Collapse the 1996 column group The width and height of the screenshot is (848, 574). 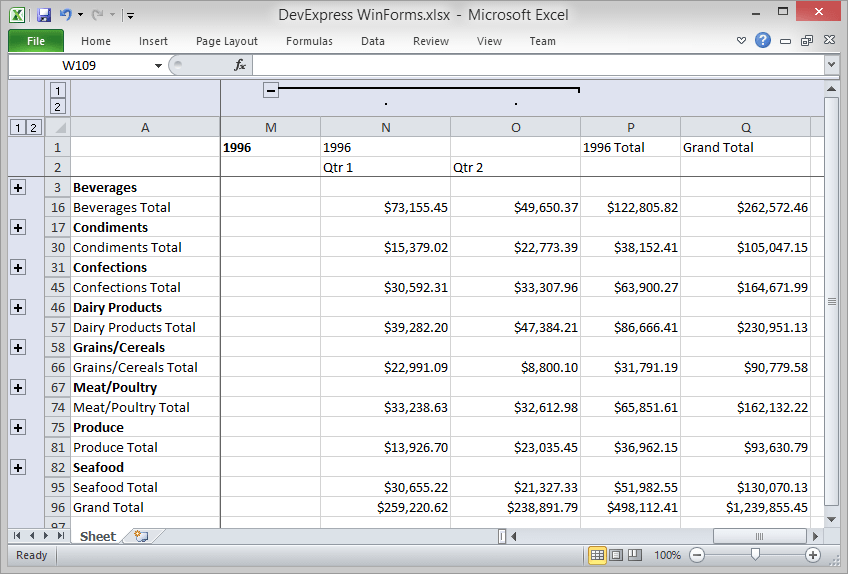(270, 90)
